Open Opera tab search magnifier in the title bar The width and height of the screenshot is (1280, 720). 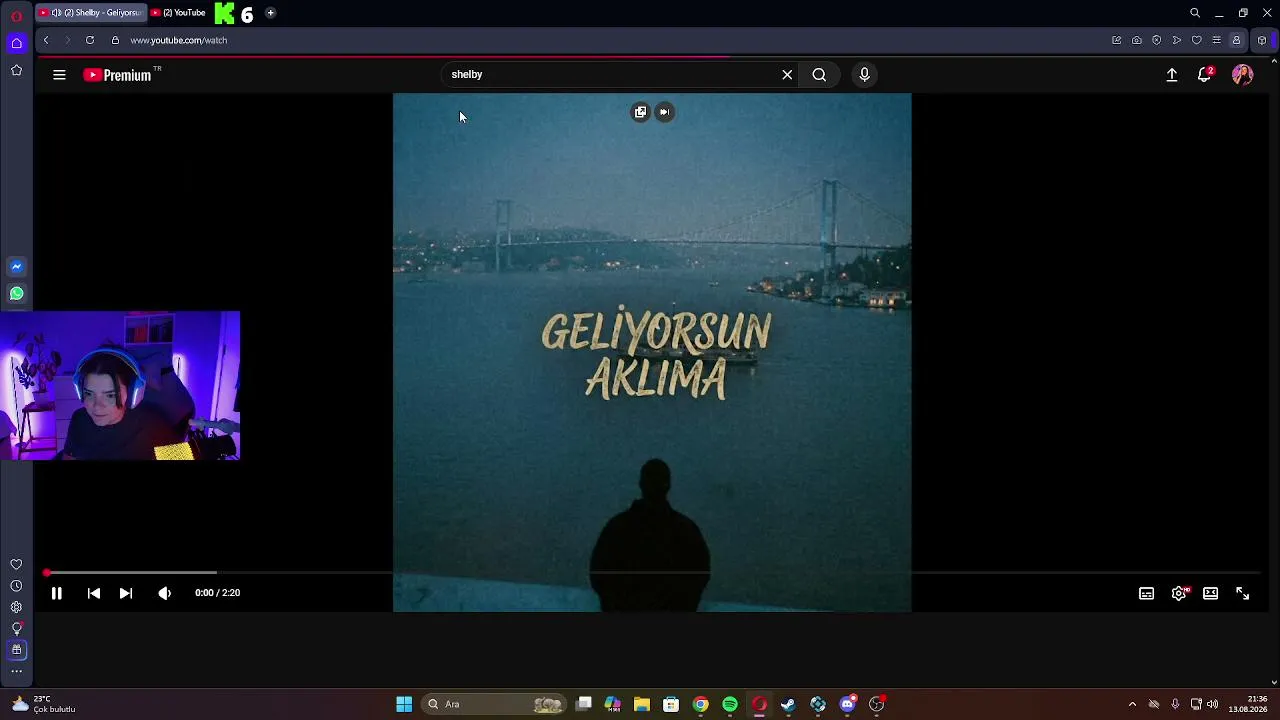tap(1195, 13)
